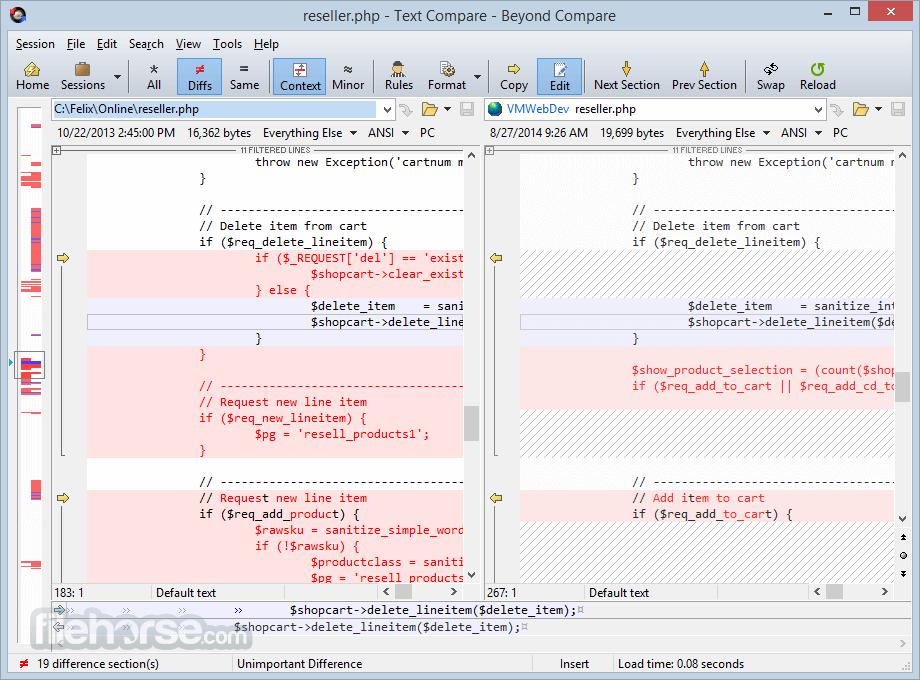This screenshot has width=920, height=680.
Task: Click the VMWebDev globe icon
Action: pos(495,109)
